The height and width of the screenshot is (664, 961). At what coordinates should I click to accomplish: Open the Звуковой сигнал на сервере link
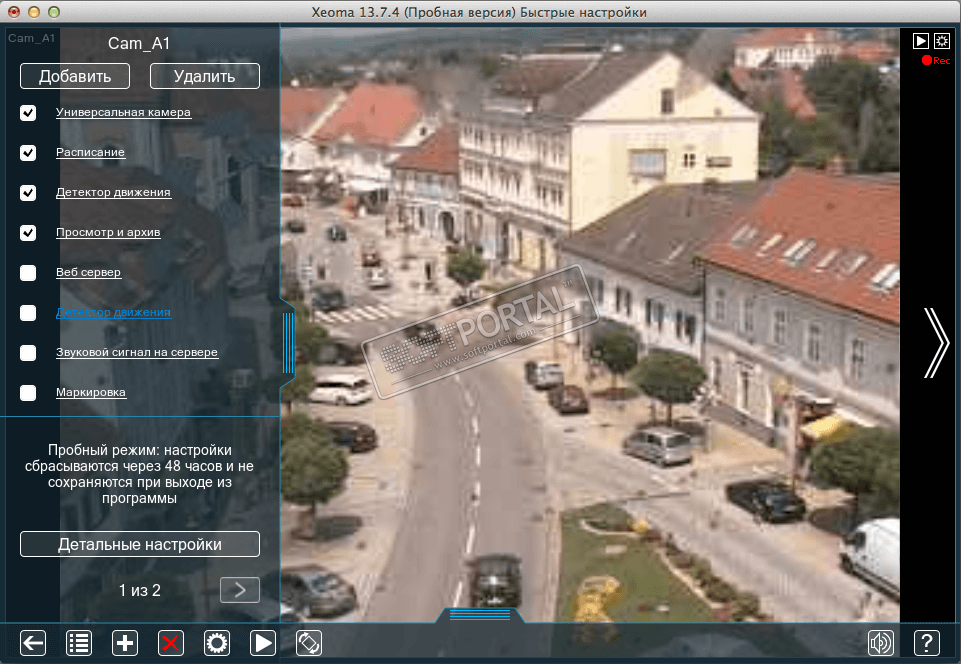(137, 352)
